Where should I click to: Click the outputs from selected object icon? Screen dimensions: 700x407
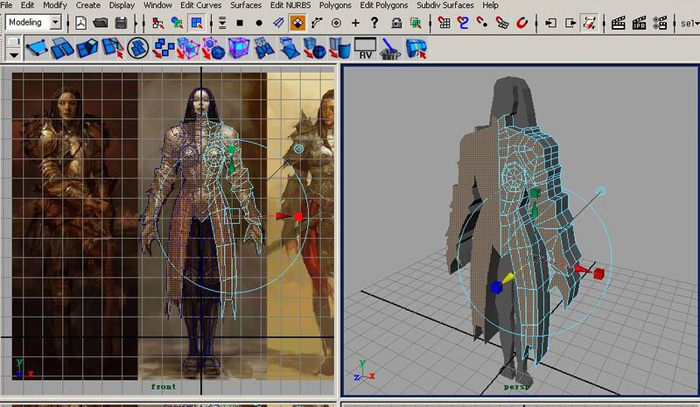coord(570,23)
